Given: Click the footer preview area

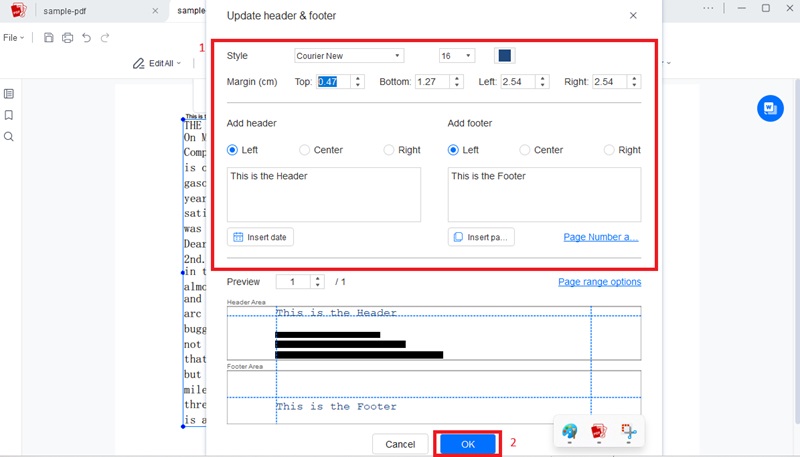Looking at the screenshot, I should [434, 397].
